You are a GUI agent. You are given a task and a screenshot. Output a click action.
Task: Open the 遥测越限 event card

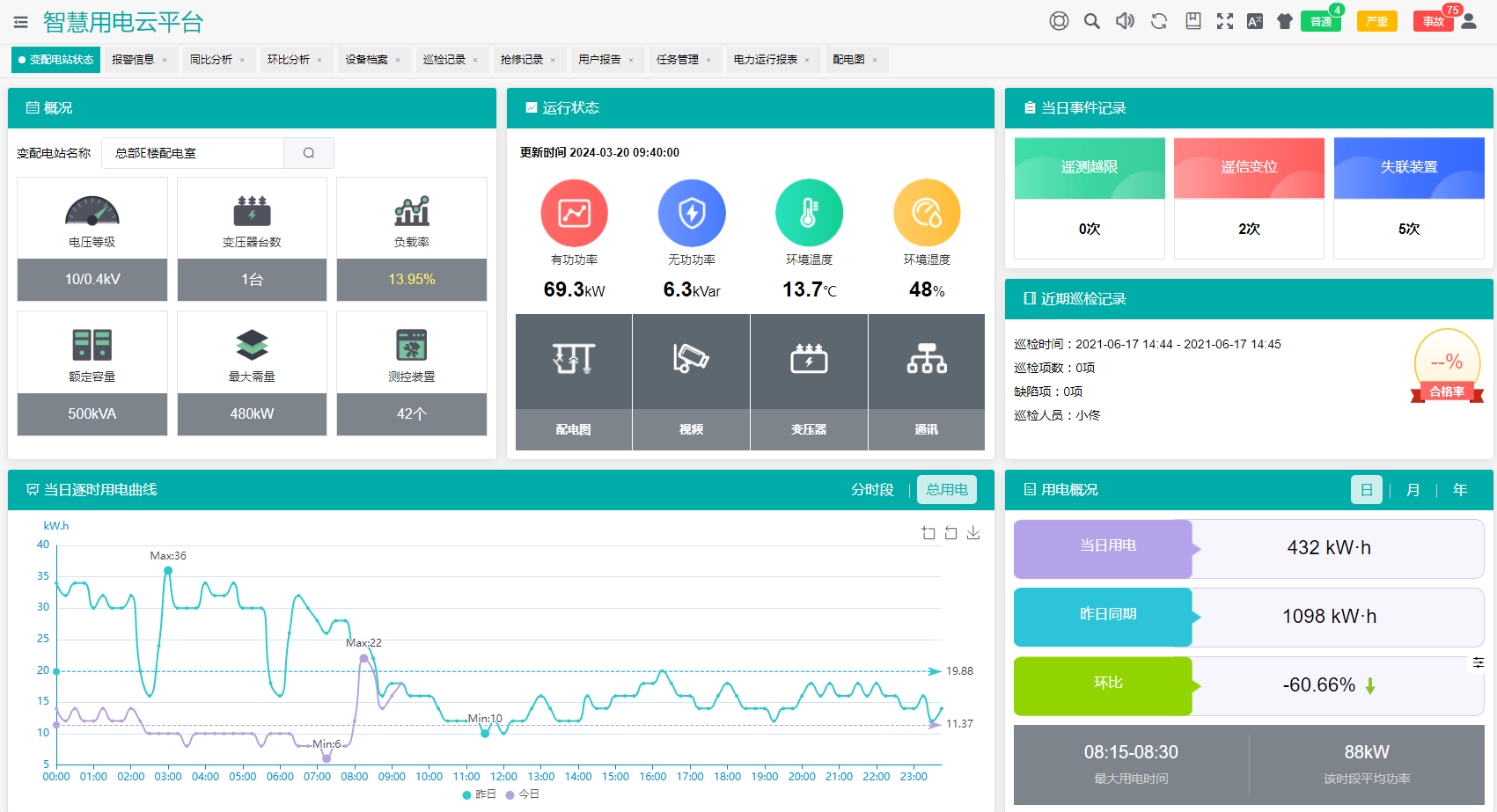point(1090,198)
